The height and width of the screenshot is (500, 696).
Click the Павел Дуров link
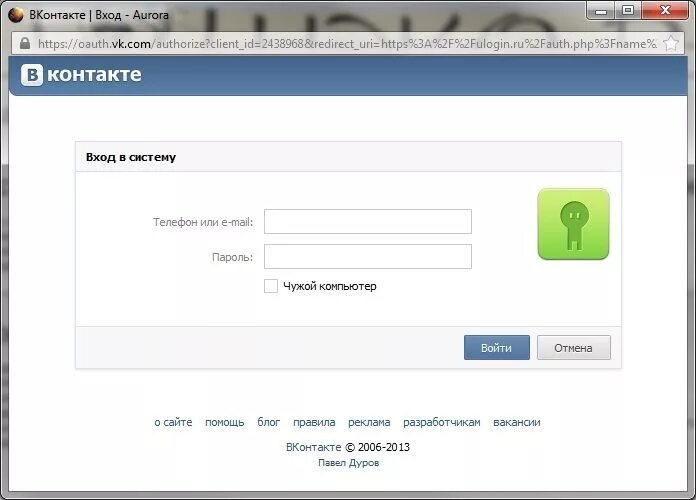click(x=348, y=463)
